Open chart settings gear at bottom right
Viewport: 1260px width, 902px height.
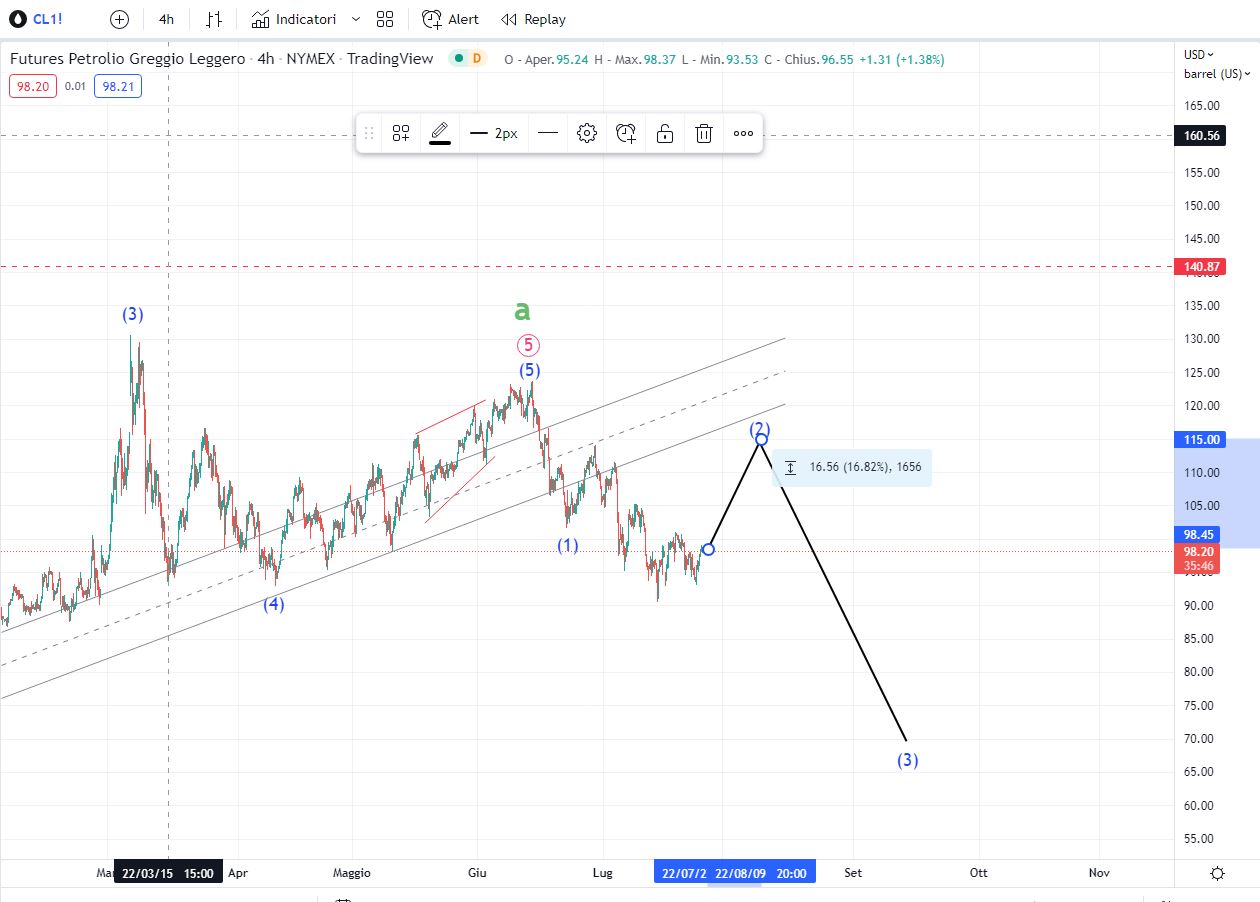[1217, 873]
